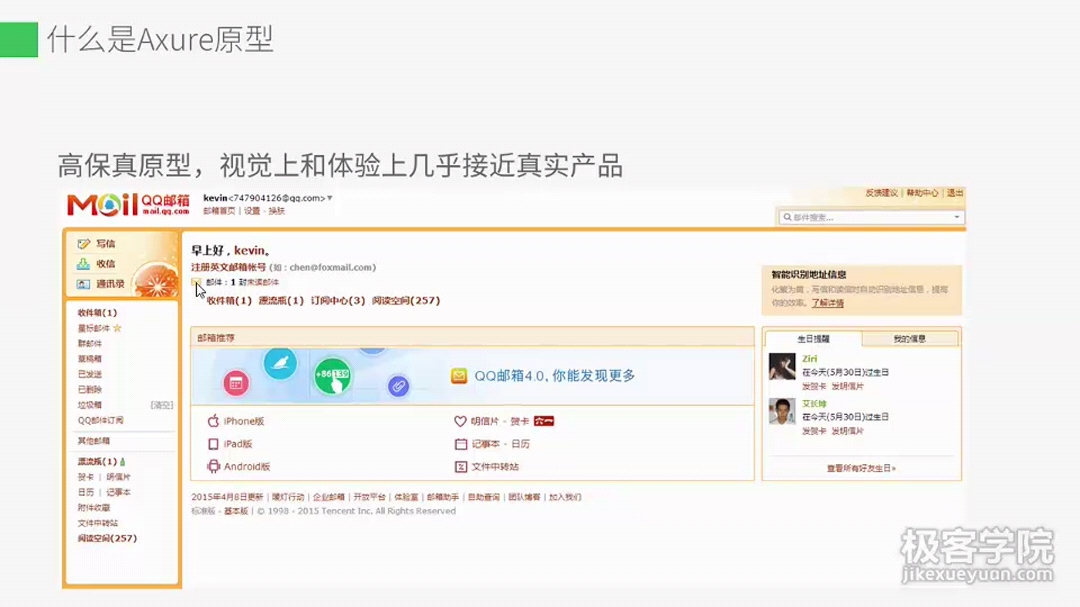Click the Android版 robot icon
Screen dimensions: 1080x607
coord(214,466)
